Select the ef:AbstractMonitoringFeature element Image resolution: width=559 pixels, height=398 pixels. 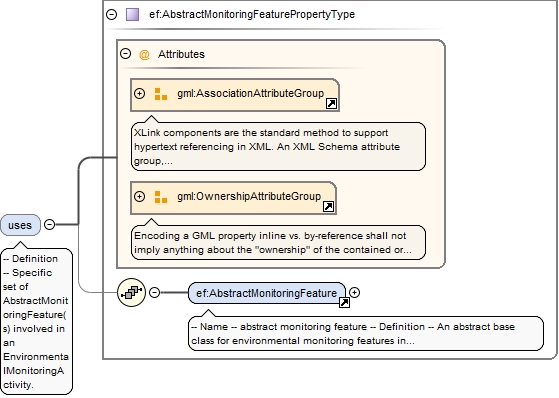(267, 293)
